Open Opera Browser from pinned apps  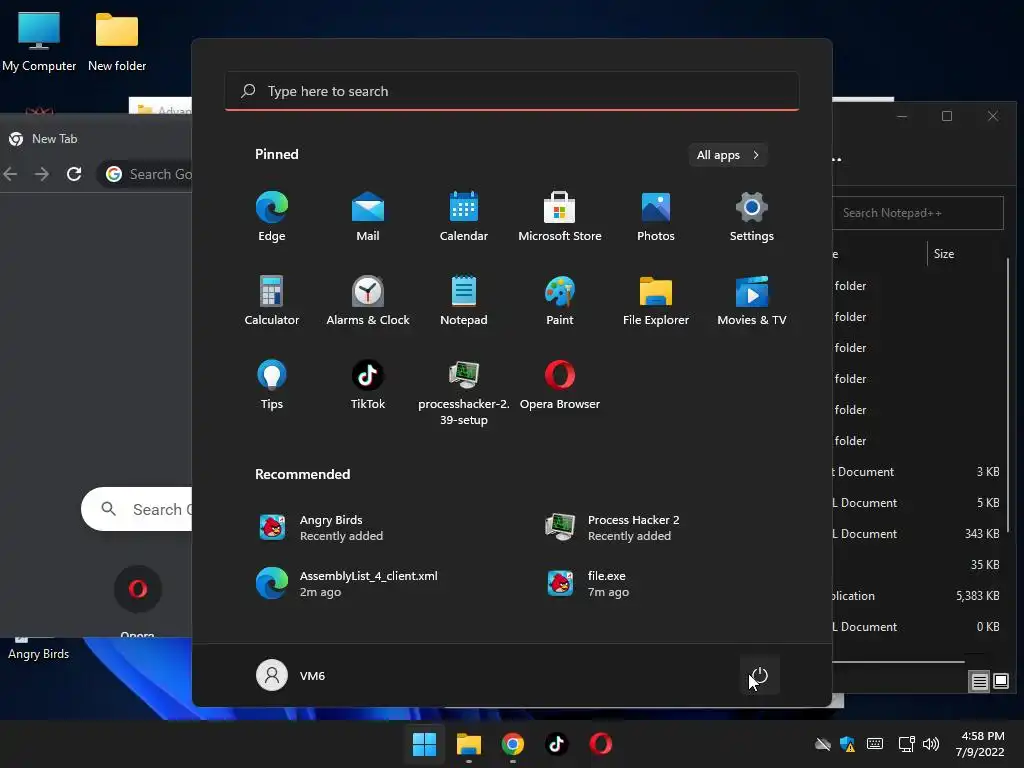[x=560, y=385]
